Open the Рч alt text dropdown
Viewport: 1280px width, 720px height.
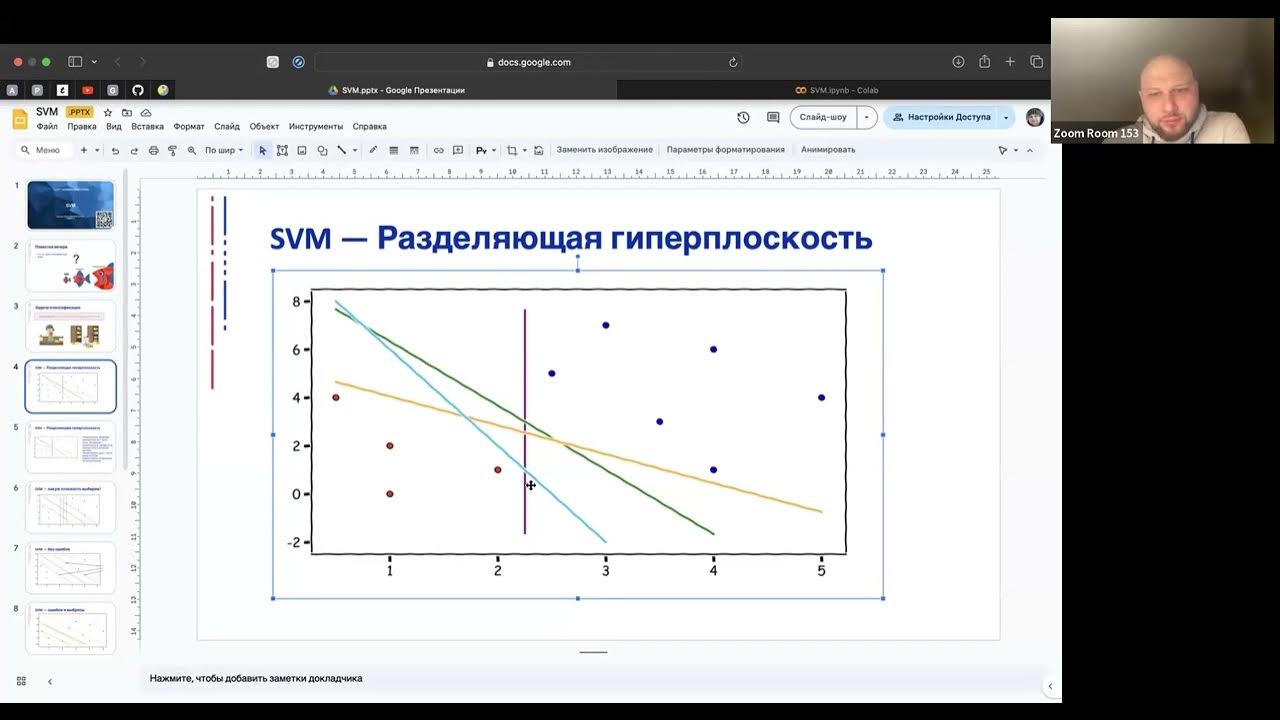click(484, 150)
